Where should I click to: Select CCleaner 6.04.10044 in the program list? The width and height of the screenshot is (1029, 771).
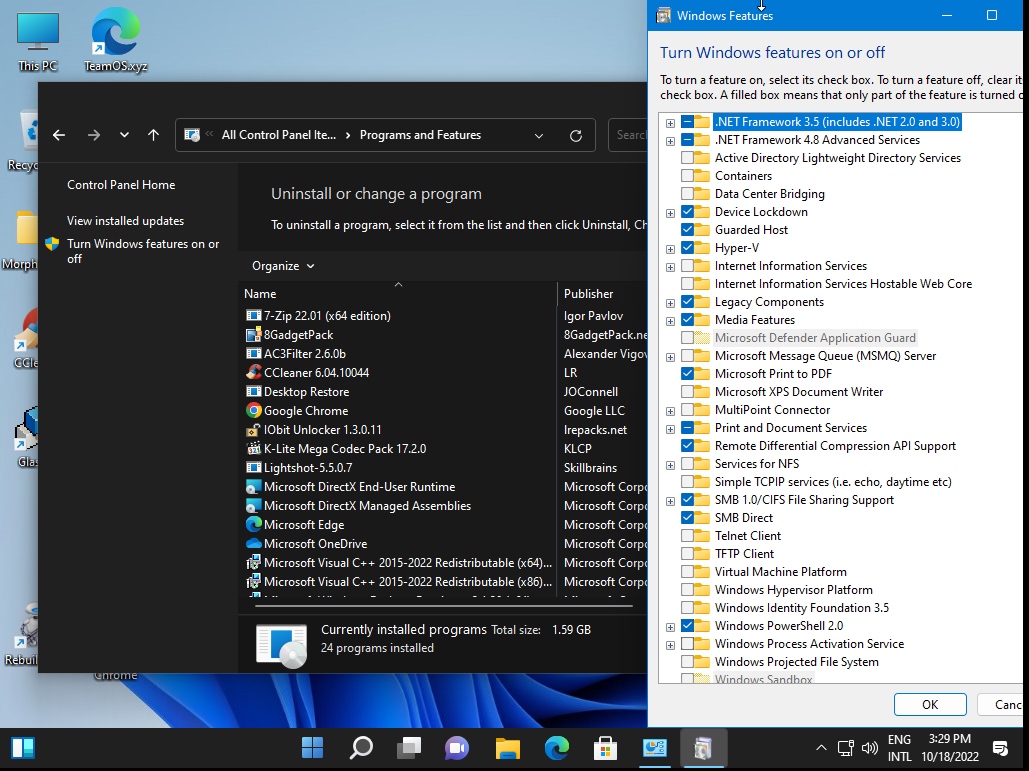tap(316, 373)
